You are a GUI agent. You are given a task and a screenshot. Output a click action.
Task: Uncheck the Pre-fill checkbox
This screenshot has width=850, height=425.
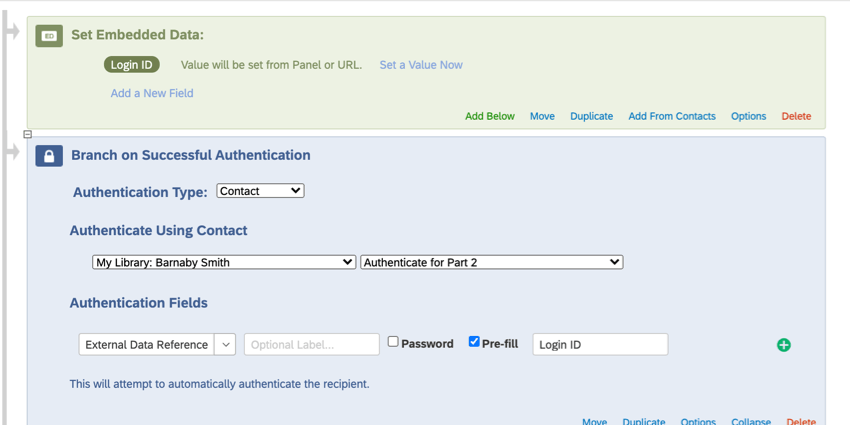point(474,342)
